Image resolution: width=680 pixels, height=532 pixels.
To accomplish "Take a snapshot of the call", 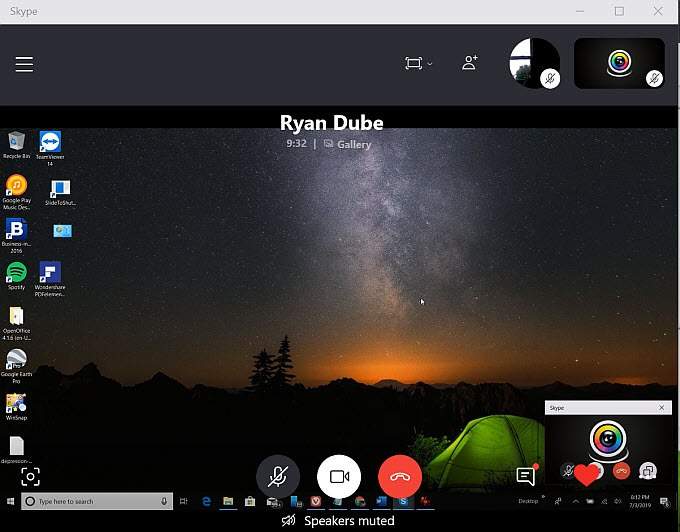I will [x=30, y=477].
